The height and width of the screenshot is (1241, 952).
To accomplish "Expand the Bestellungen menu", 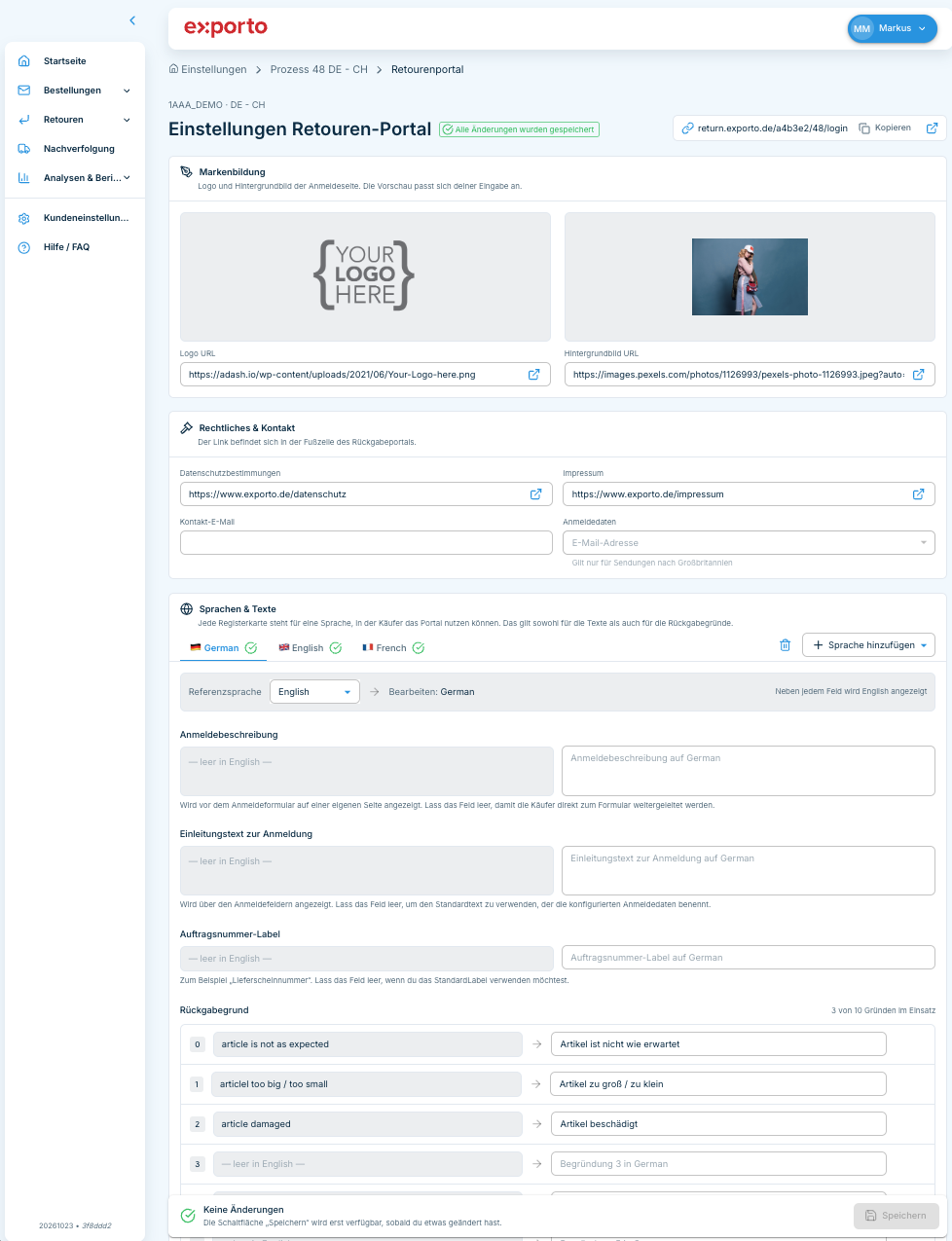I will [x=127, y=91].
